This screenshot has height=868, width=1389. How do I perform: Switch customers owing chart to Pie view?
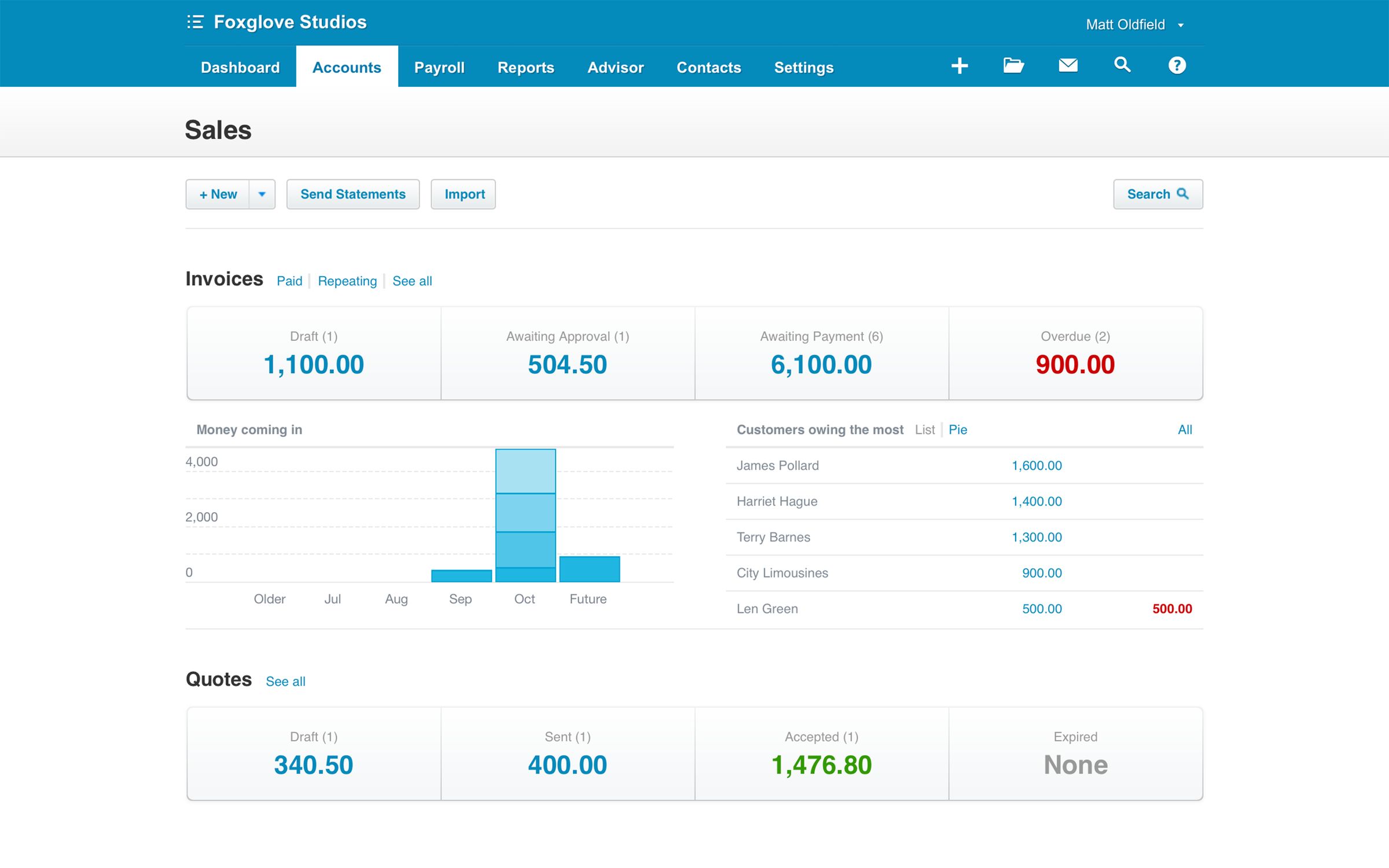pyautogui.click(x=958, y=429)
